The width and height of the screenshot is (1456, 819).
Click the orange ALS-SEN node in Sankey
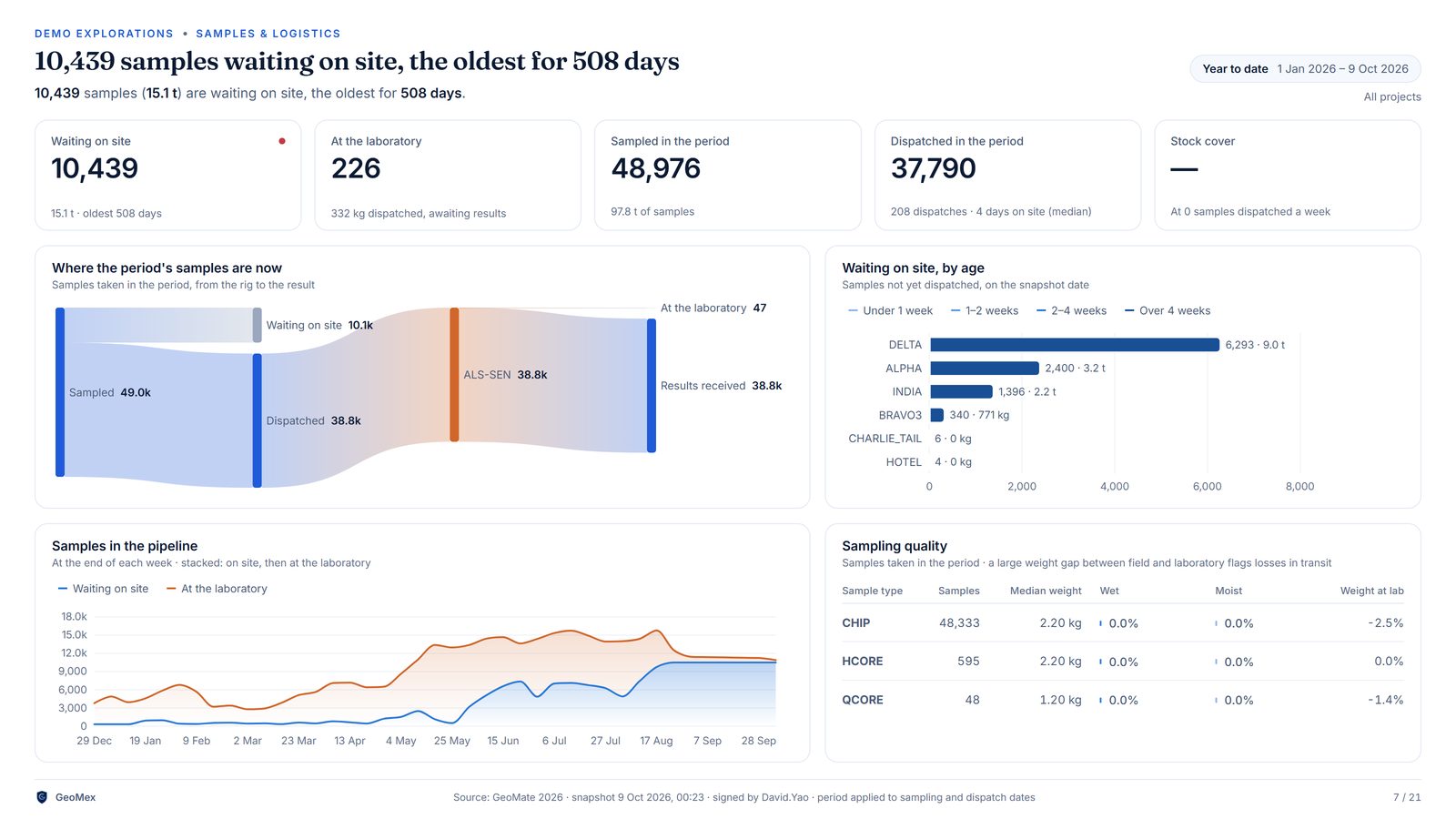[454, 375]
